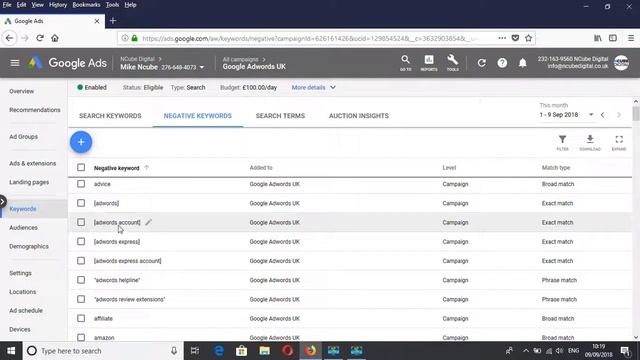Open Recommendations in side navigation
The width and height of the screenshot is (640, 360).
[x=35, y=110]
